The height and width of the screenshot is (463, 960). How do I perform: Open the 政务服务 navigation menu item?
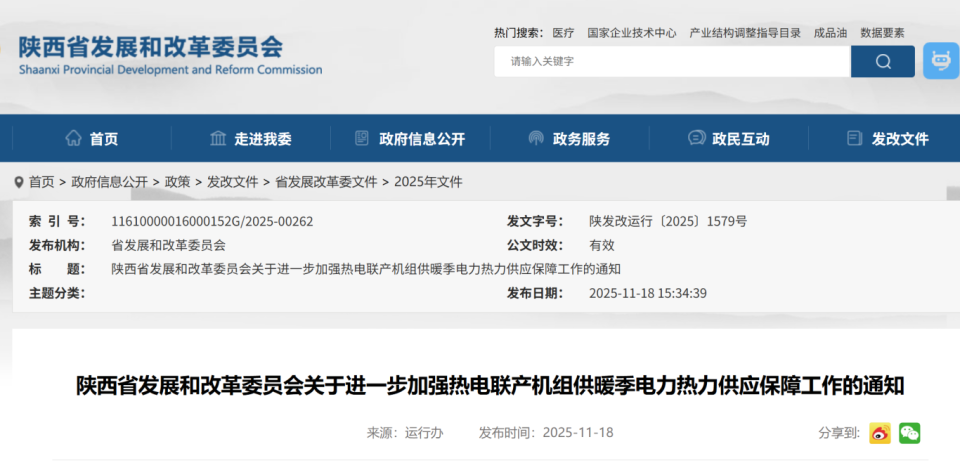[x=582, y=139]
